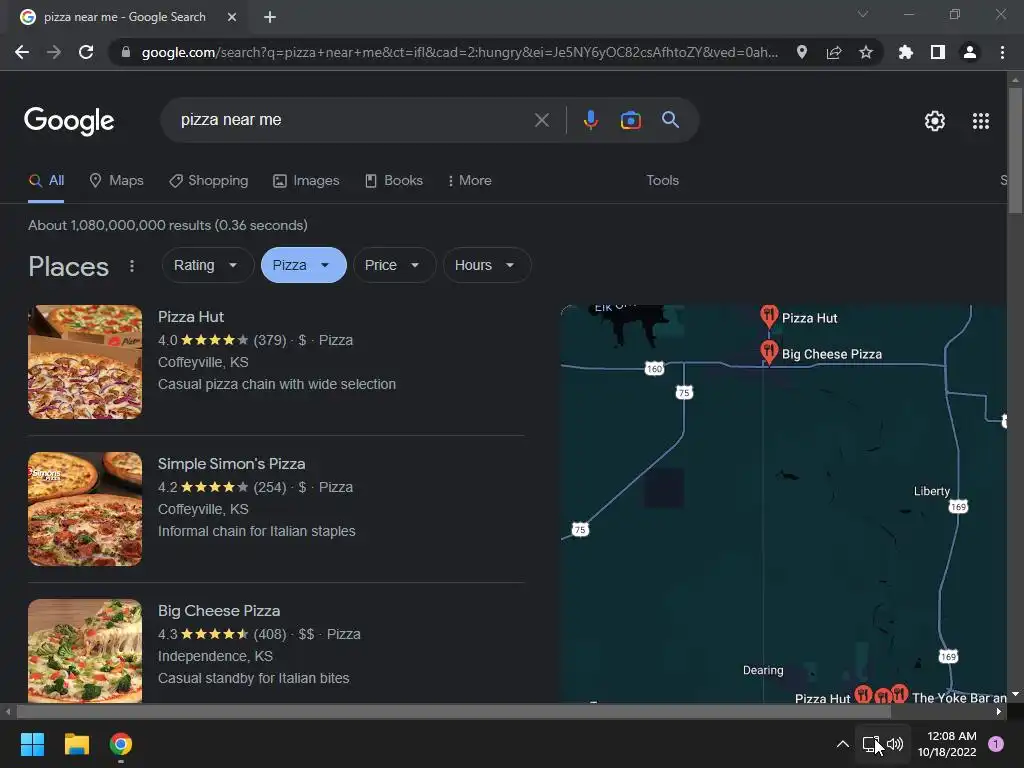Open the More search categories menu
1024x768 pixels.
(x=470, y=181)
